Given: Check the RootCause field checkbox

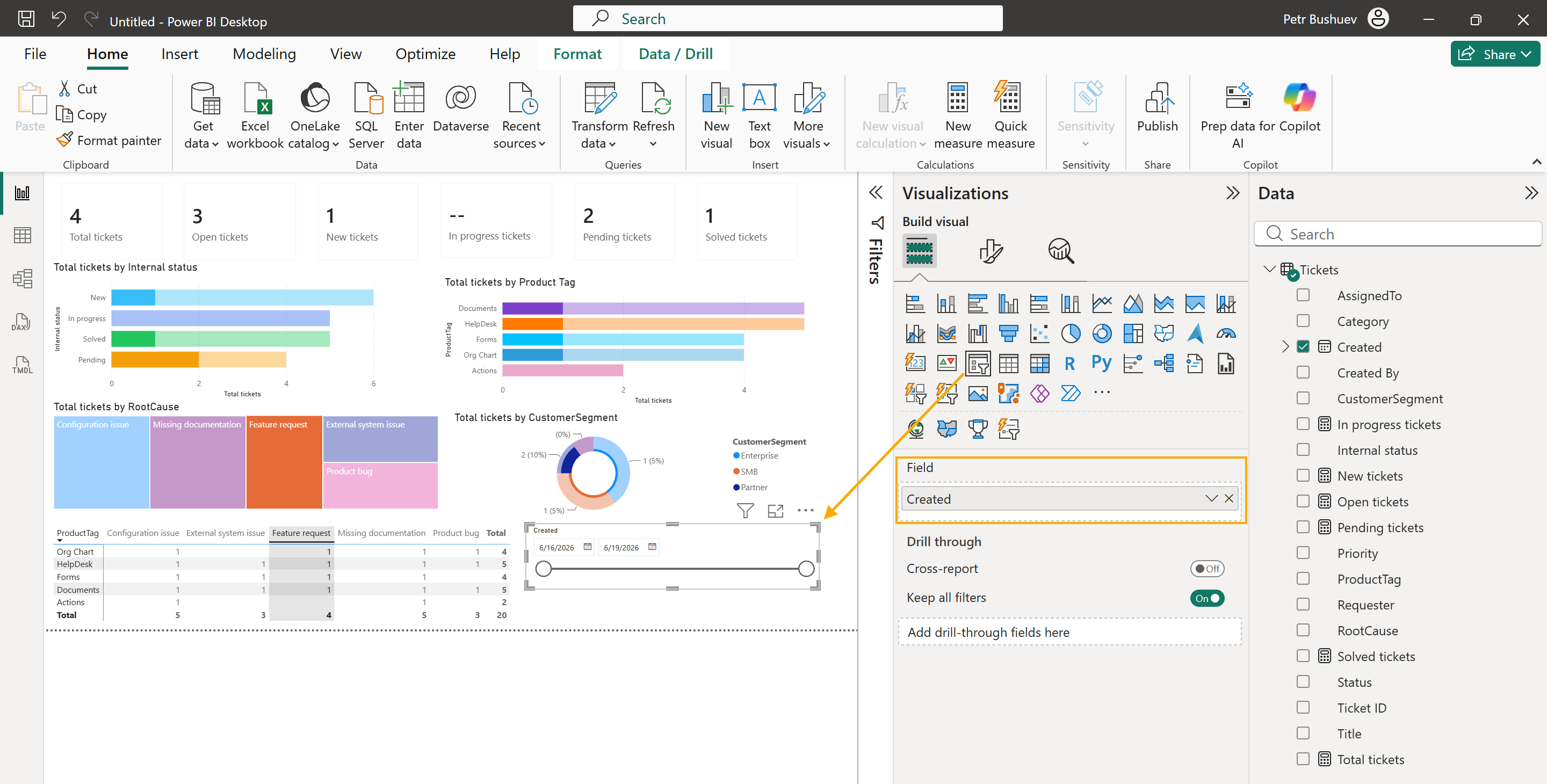Looking at the screenshot, I should pos(1303,630).
